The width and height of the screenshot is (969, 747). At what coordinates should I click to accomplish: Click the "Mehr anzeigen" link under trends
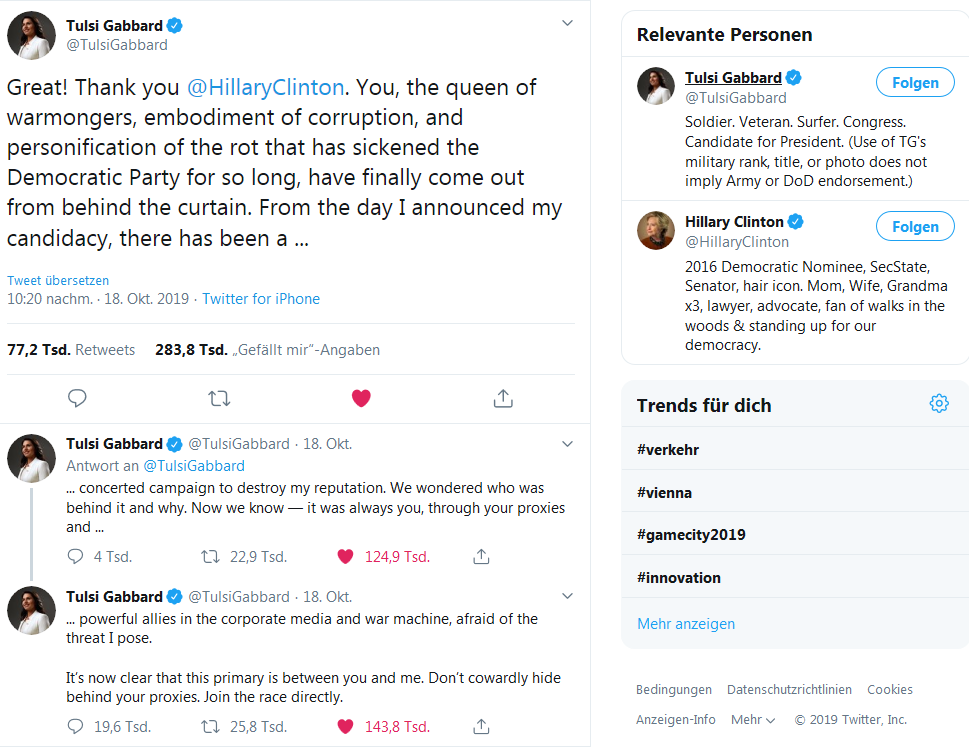coord(686,623)
